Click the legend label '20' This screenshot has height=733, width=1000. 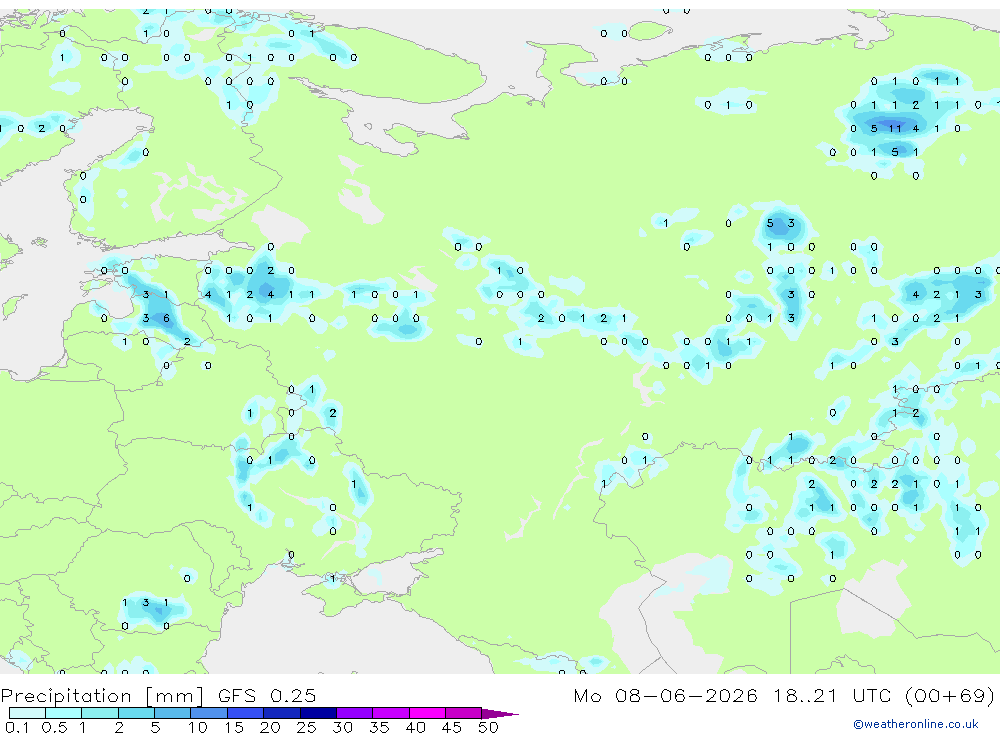coord(270,727)
